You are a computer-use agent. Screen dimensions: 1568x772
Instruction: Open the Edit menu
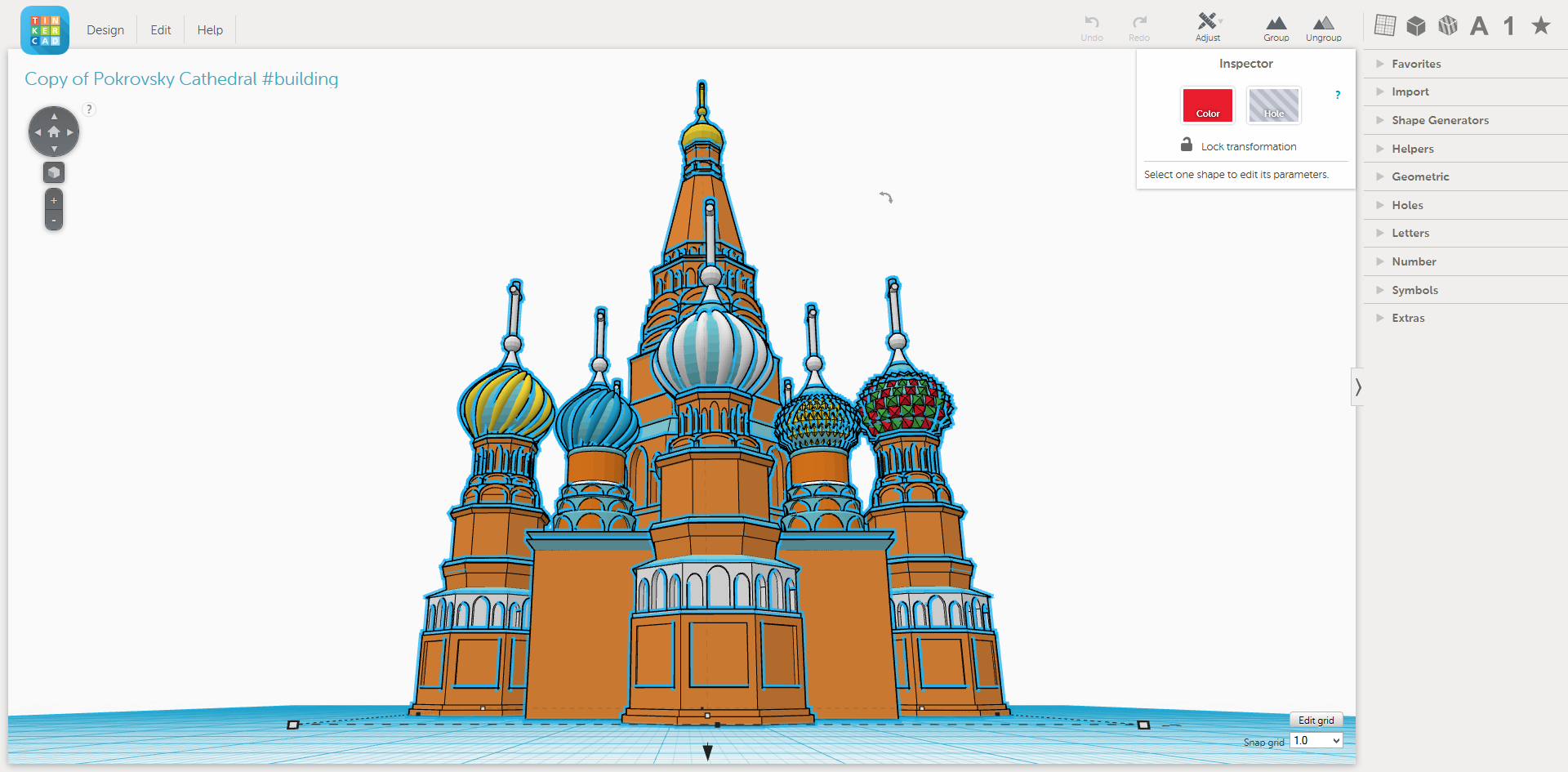(161, 29)
